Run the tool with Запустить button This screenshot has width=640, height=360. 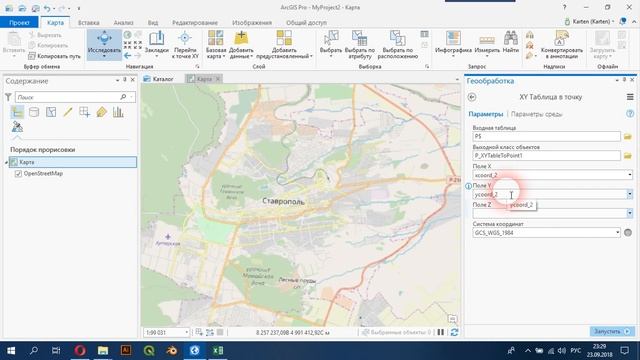click(x=612, y=331)
